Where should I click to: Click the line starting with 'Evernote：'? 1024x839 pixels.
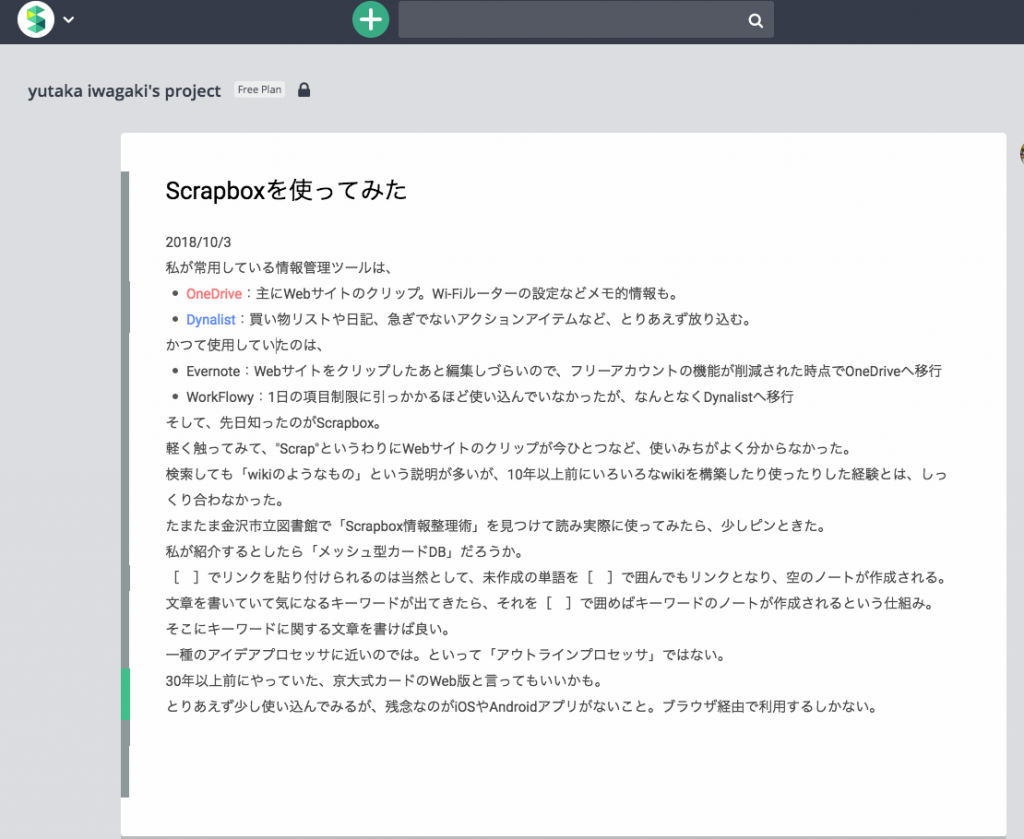tap(564, 371)
